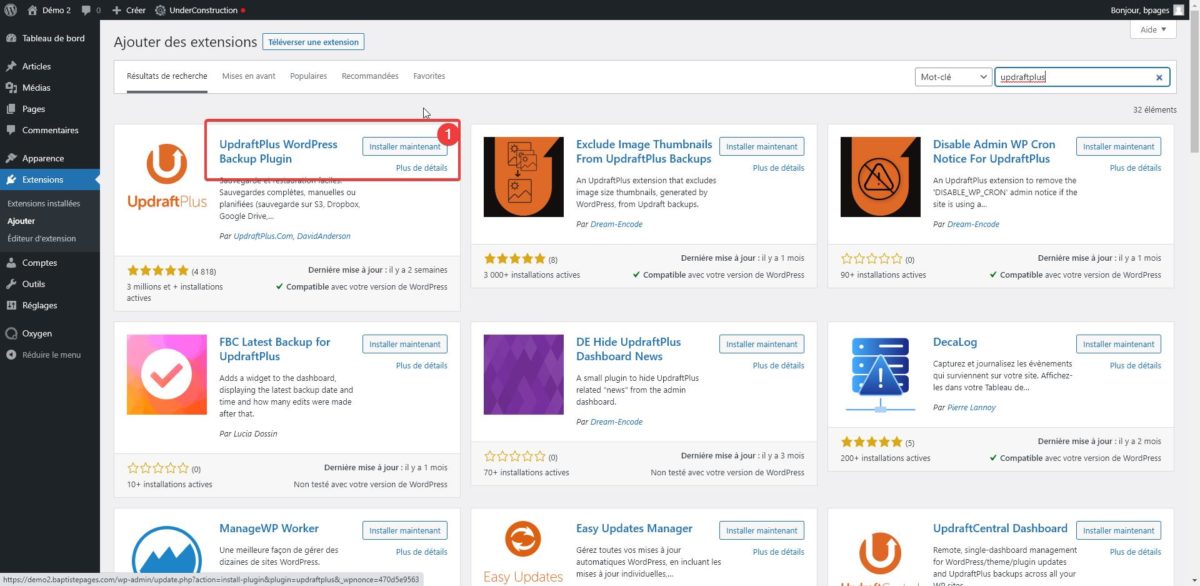Switch to Populaires tab

click(x=308, y=76)
